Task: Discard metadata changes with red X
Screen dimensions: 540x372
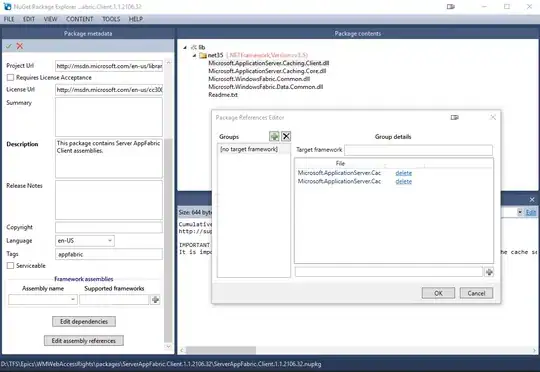Action: click(20, 46)
